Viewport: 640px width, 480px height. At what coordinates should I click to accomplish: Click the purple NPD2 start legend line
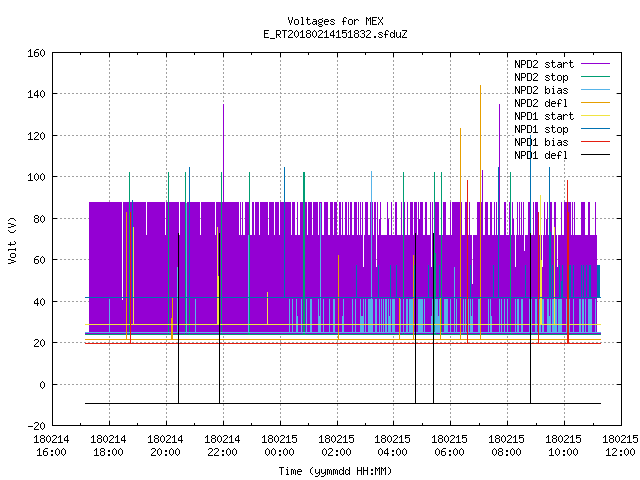[595, 64]
